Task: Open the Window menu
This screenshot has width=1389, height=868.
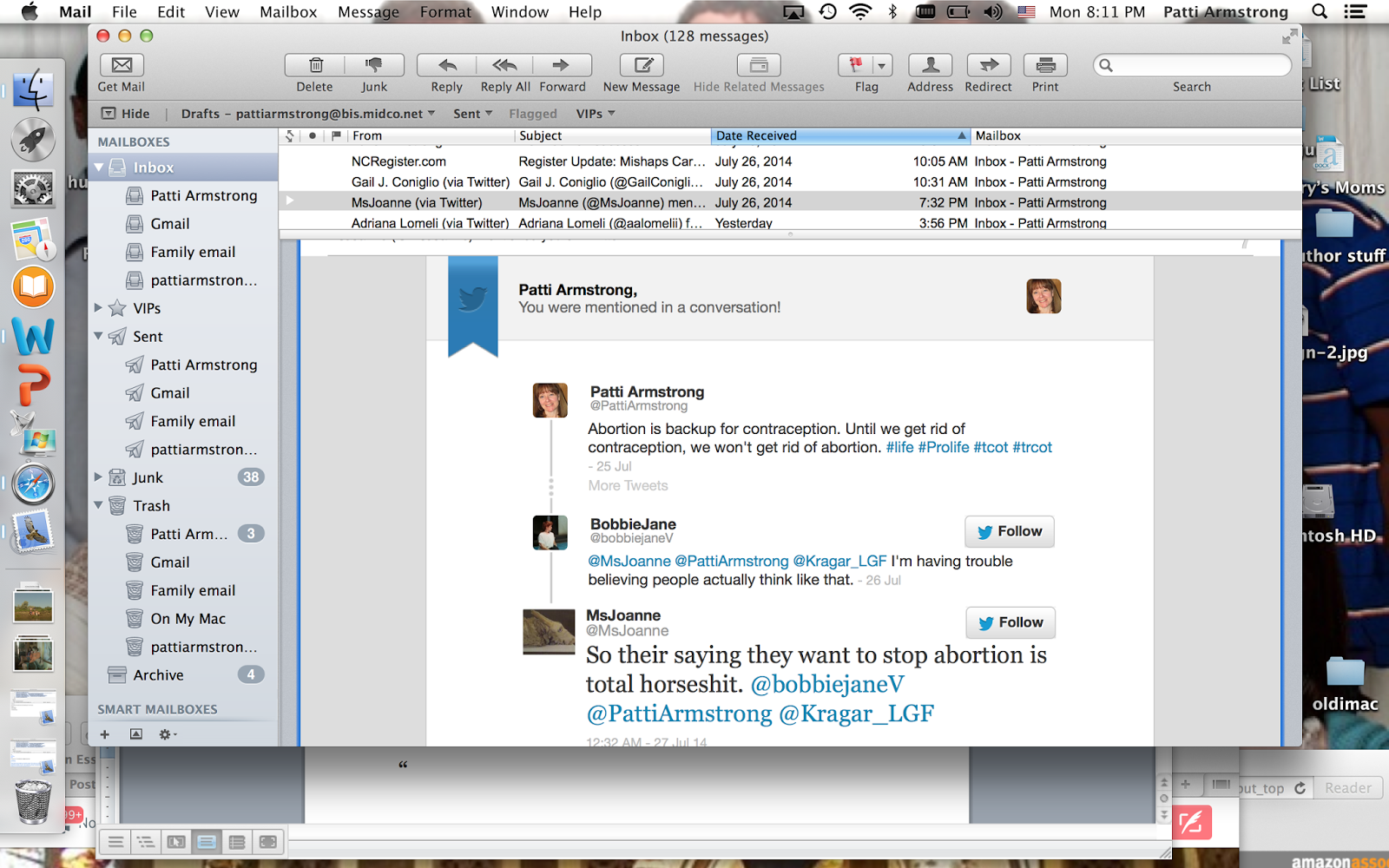Action: 520,12
